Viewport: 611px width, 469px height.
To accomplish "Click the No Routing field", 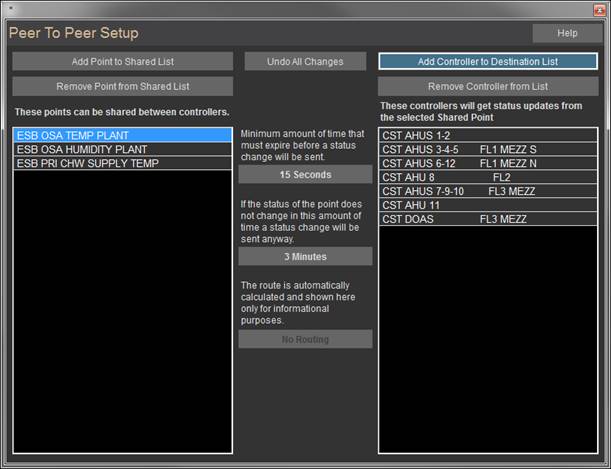I will pos(305,339).
